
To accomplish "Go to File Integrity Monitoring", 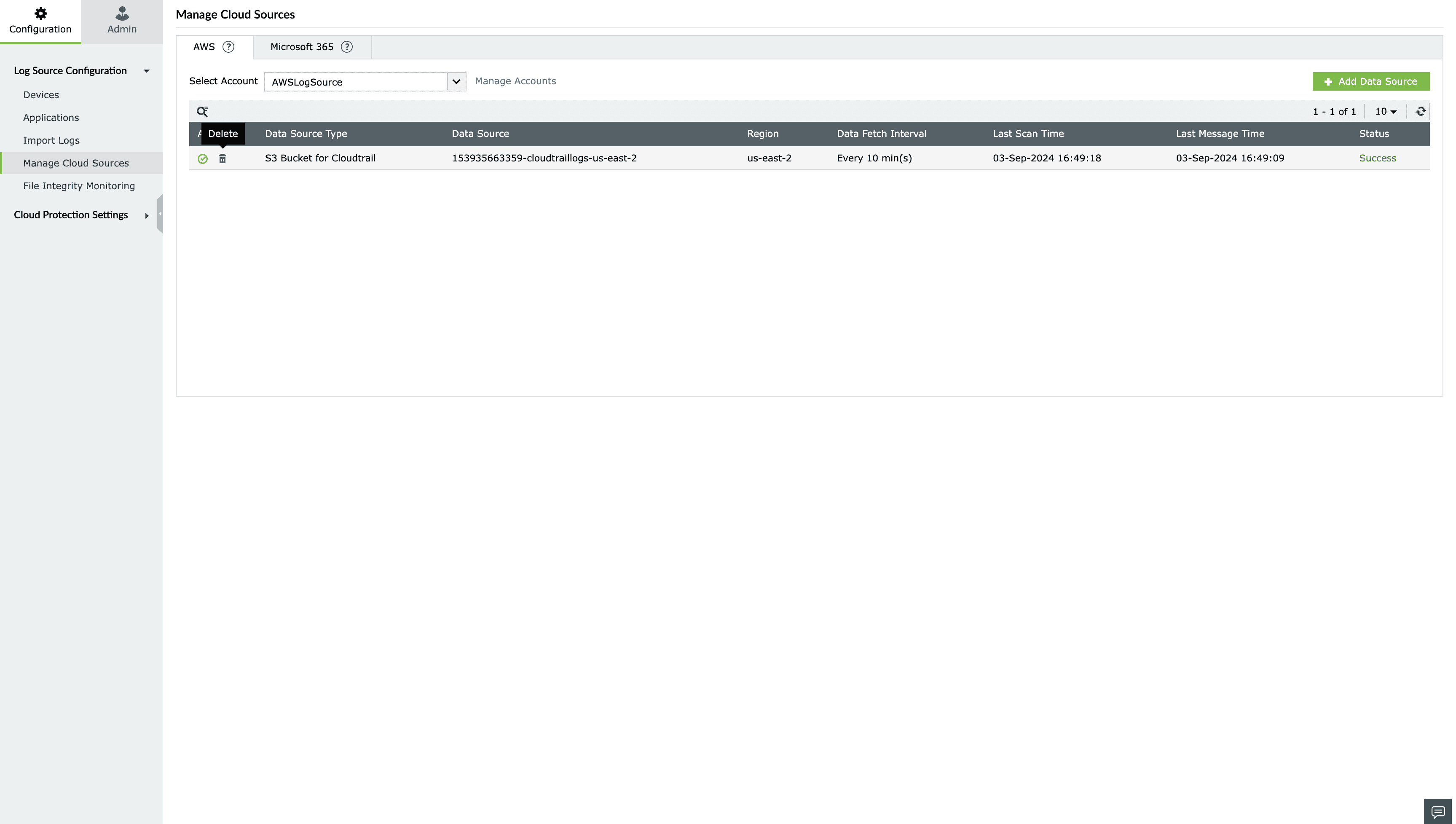I will (x=79, y=185).
